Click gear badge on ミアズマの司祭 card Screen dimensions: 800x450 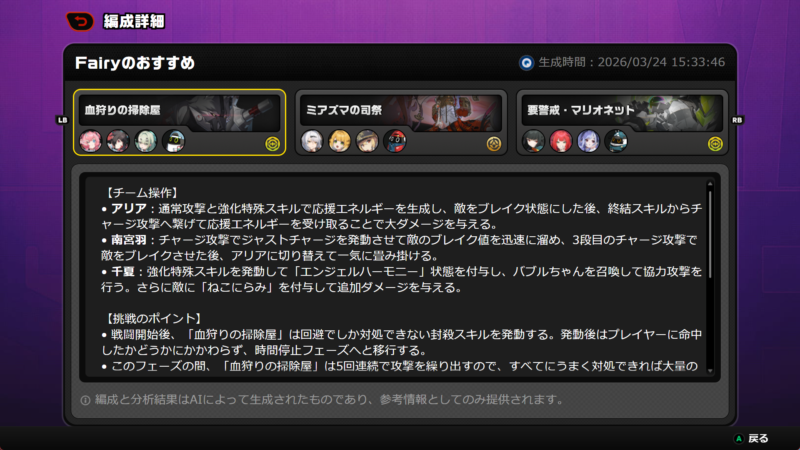(493, 144)
